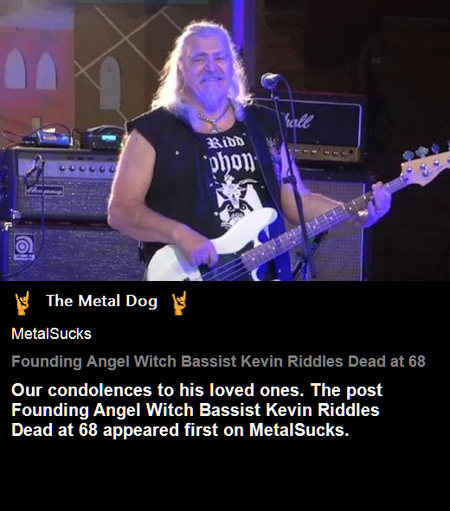Open the gray Angel Witch bassist headline
450x511 pixels.
[218, 361]
